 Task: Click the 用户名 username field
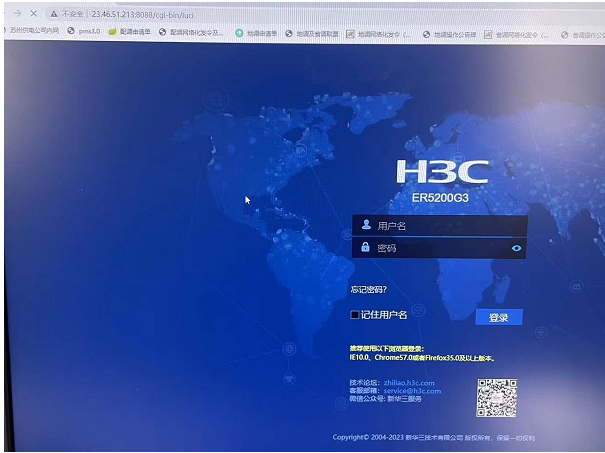click(439, 225)
